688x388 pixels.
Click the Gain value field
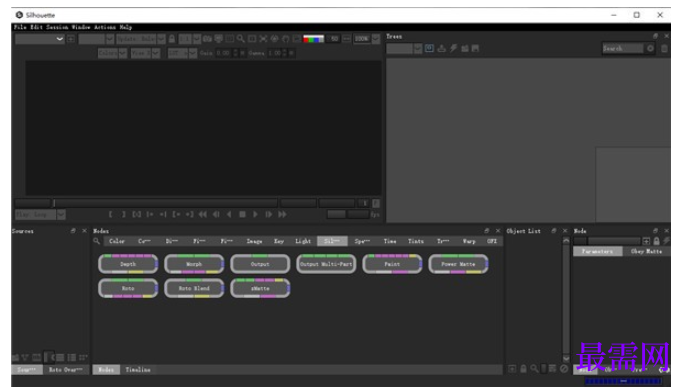(223, 53)
